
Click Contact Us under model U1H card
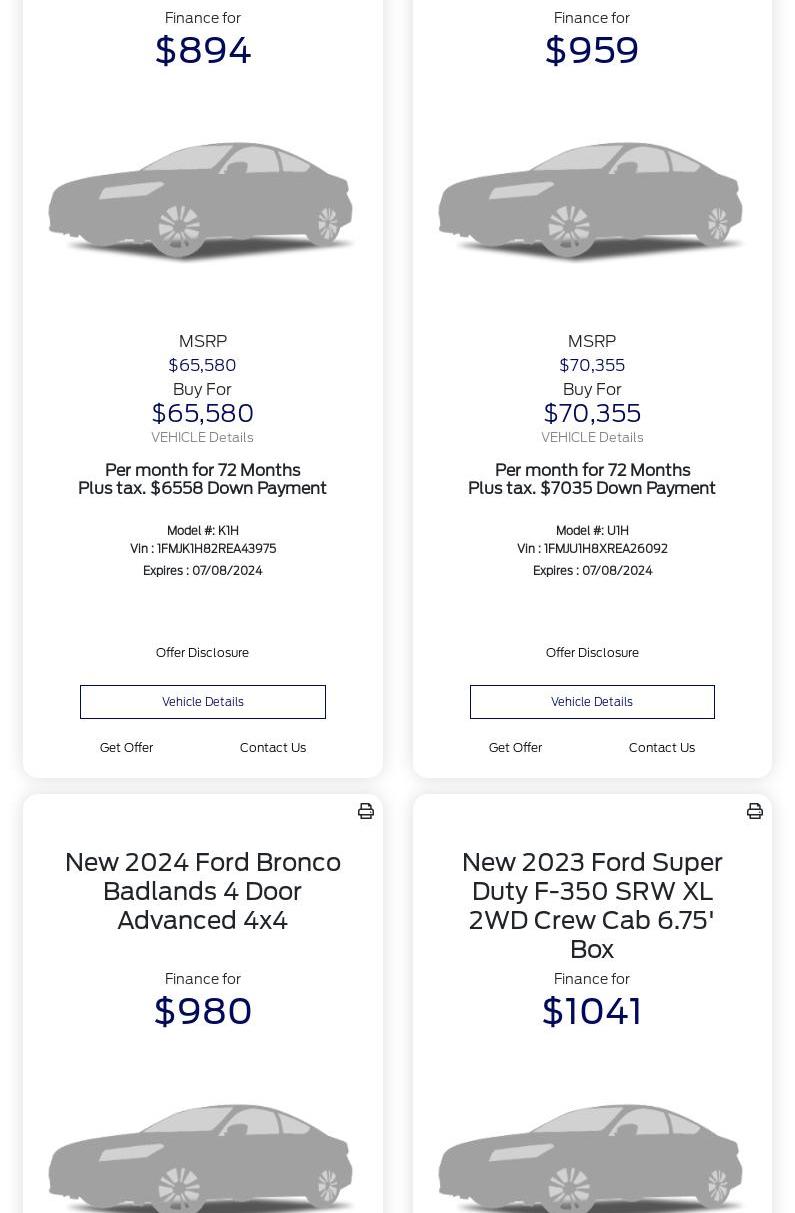662,748
